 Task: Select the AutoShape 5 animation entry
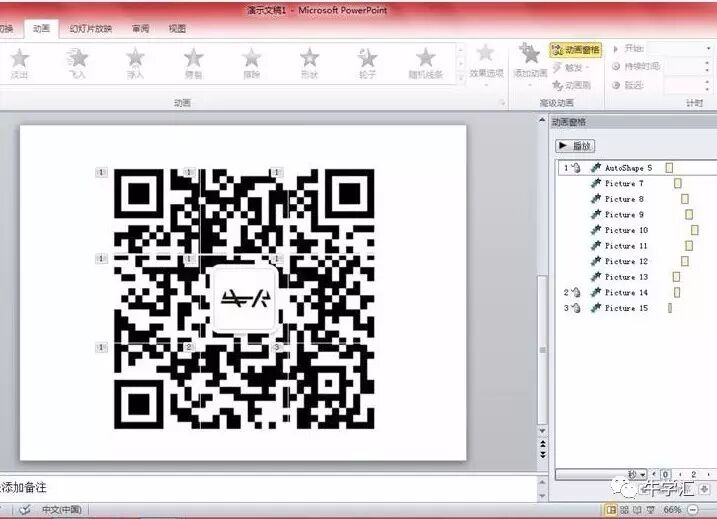[637, 168]
